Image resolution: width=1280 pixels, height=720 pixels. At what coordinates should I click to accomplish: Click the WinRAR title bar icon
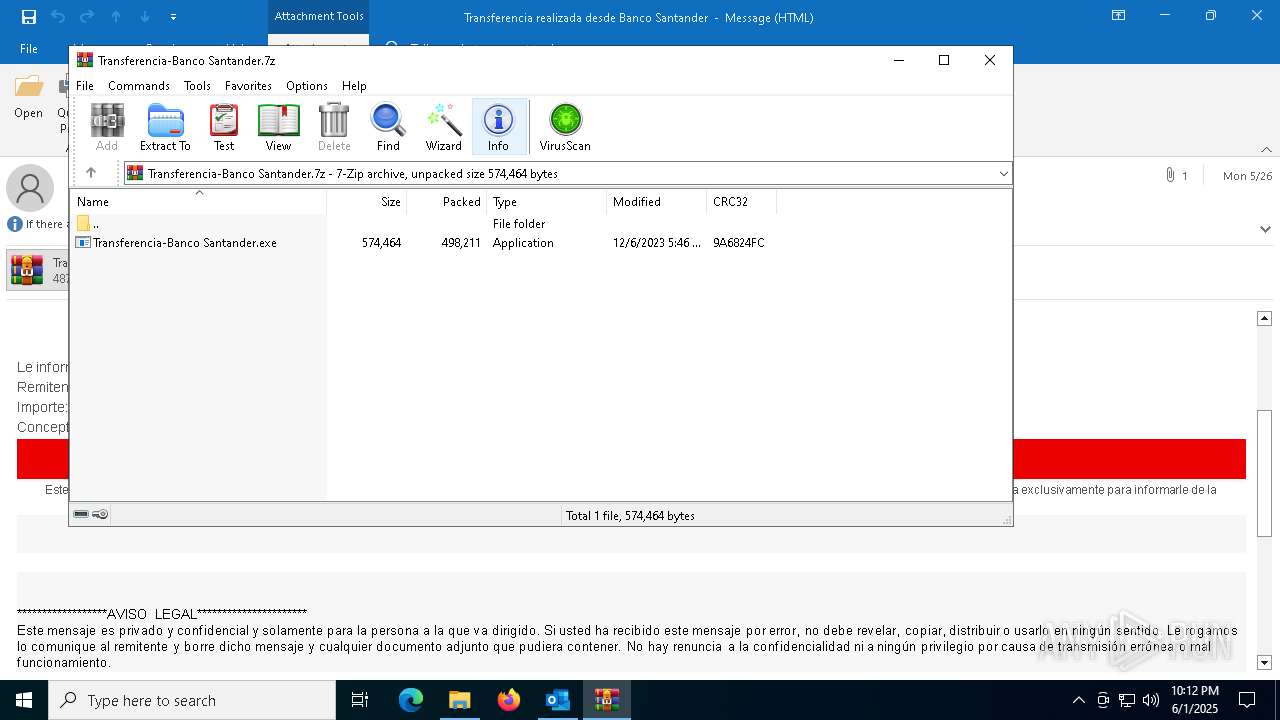pyautogui.click(x=85, y=60)
